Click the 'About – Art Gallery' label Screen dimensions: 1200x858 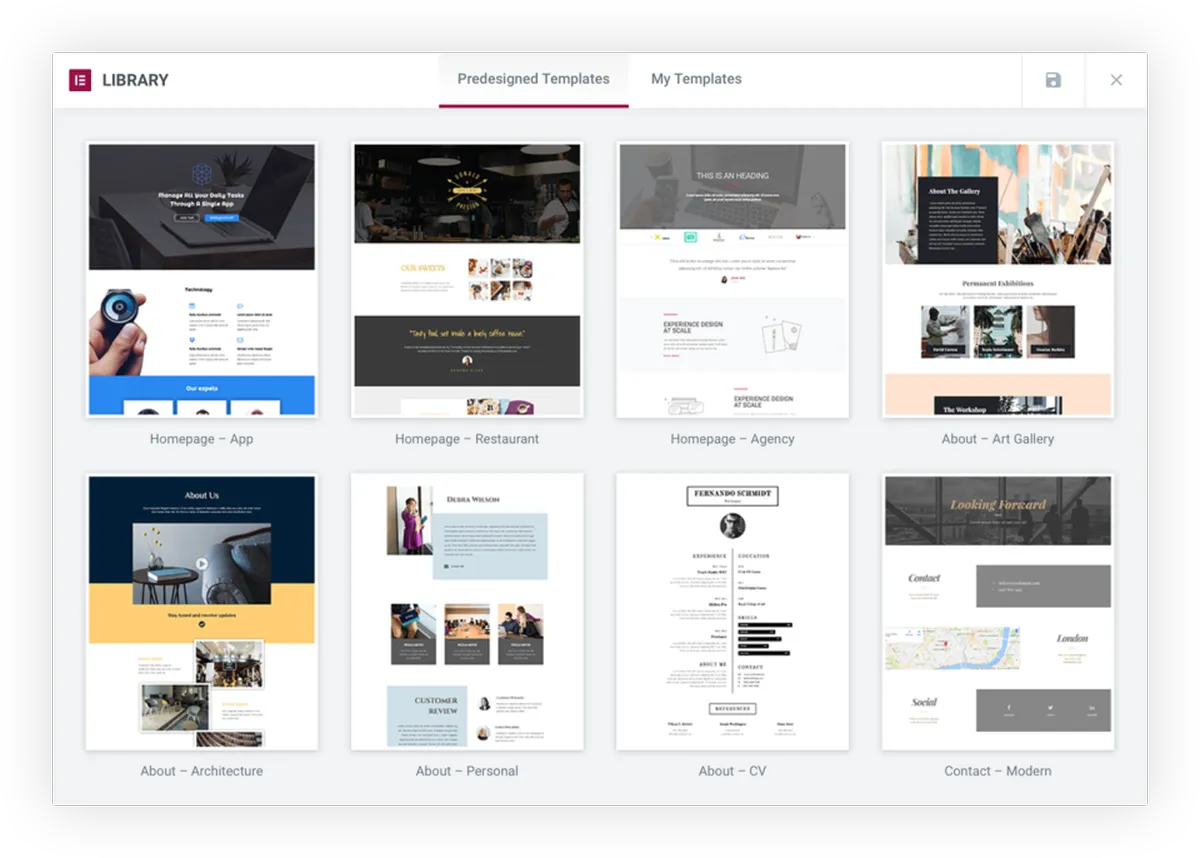pyautogui.click(x=998, y=439)
